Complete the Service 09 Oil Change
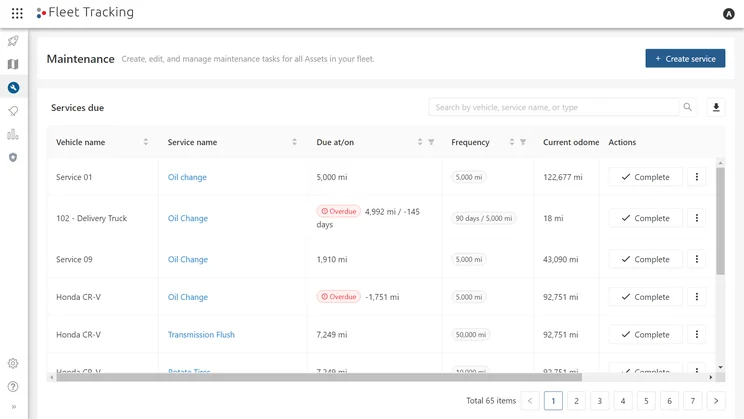 tap(646, 259)
